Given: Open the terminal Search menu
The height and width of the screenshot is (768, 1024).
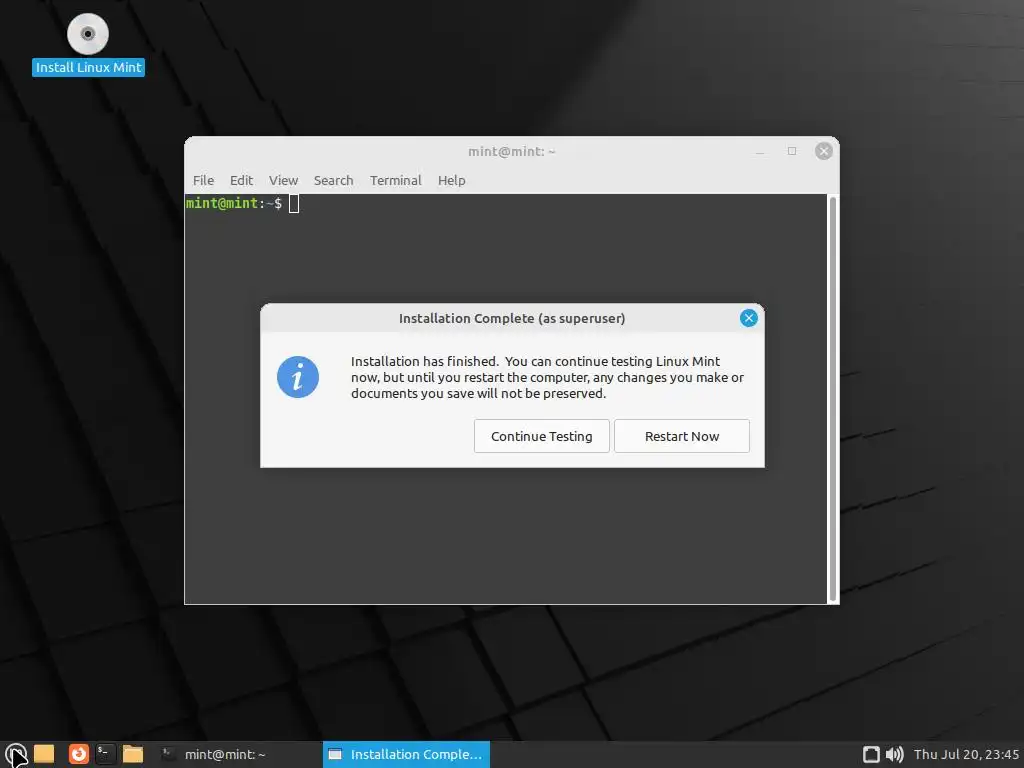Looking at the screenshot, I should pos(333,180).
